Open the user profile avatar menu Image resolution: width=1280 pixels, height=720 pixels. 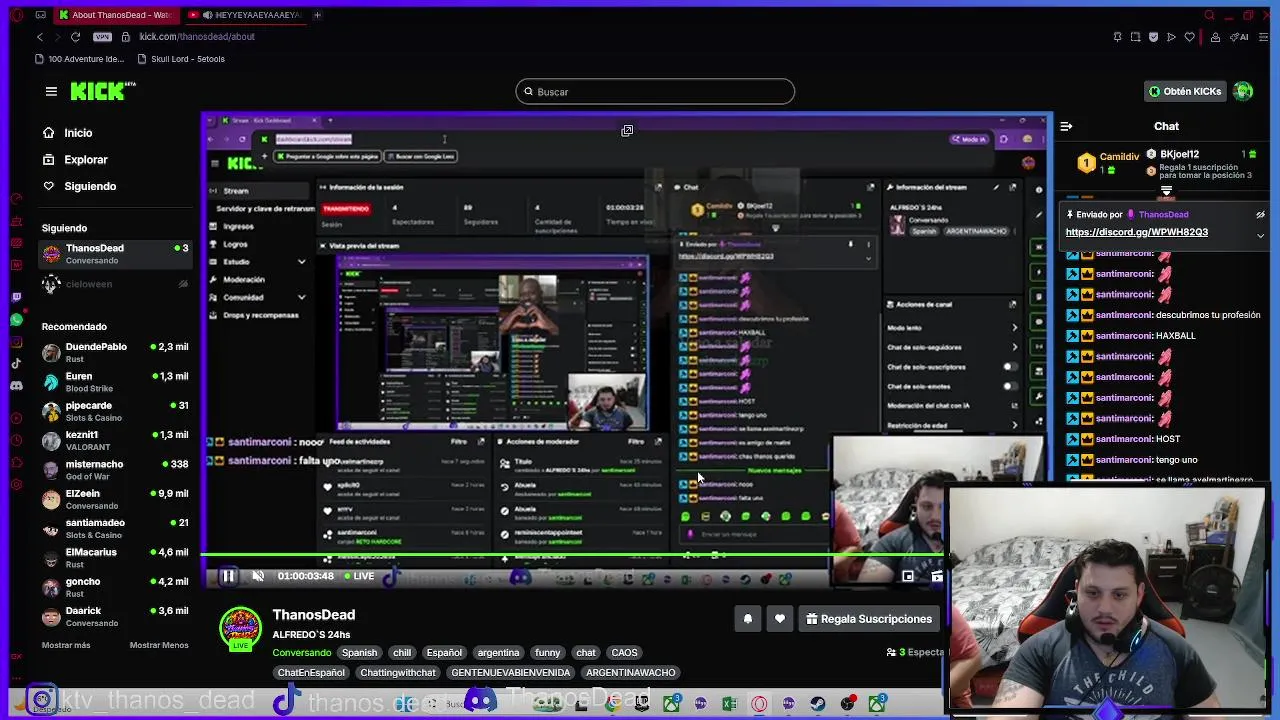click(x=1243, y=91)
